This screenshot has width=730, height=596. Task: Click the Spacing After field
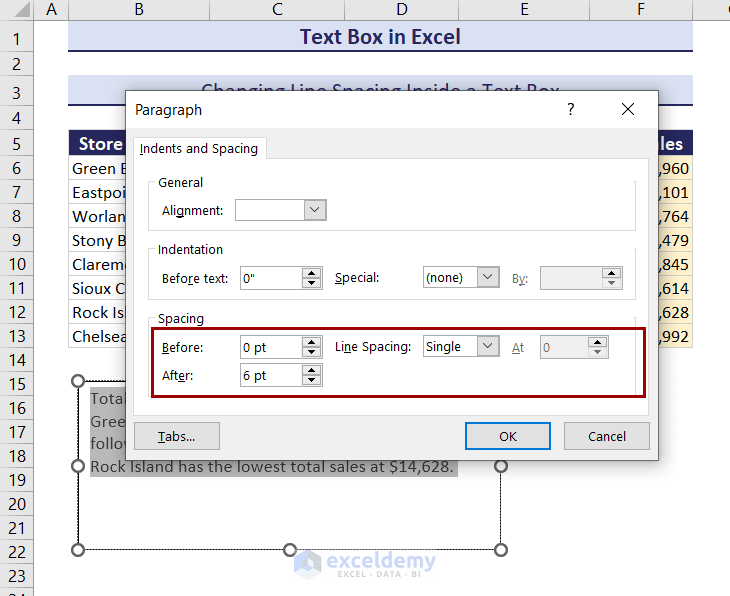271,375
